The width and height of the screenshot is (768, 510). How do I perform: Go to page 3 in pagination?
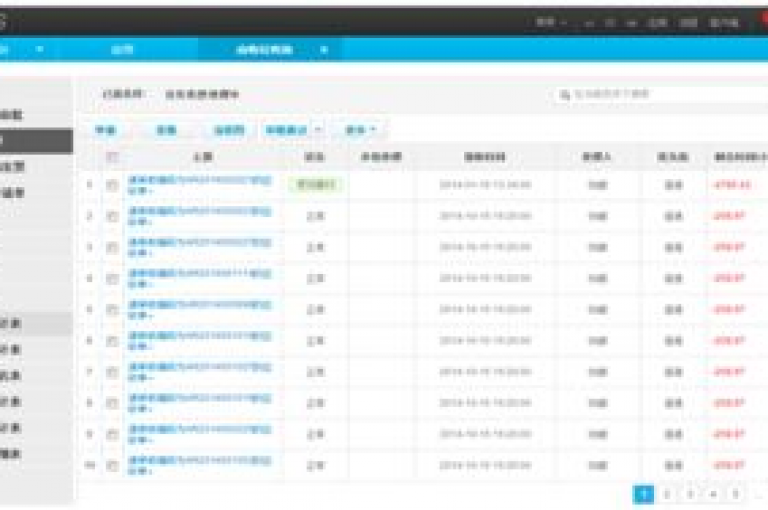pos(690,494)
